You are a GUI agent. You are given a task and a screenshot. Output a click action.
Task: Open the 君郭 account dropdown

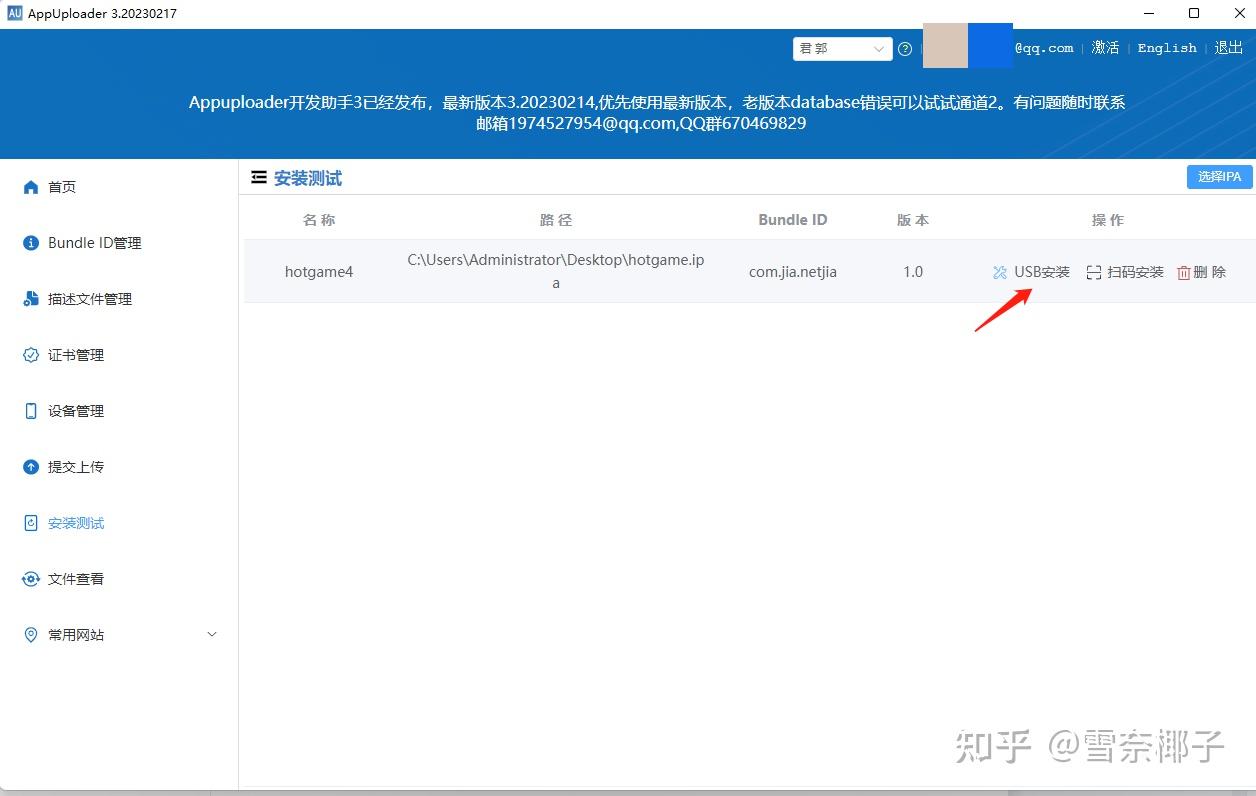(842, 48)
